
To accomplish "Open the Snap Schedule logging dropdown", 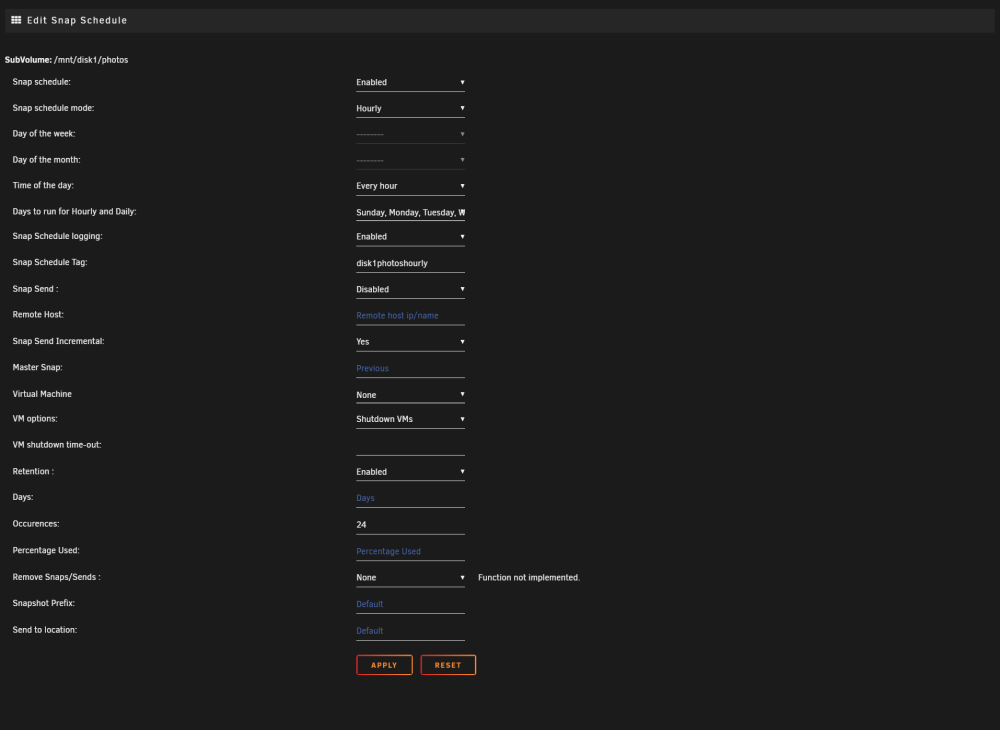I will (x=410, y=237).
